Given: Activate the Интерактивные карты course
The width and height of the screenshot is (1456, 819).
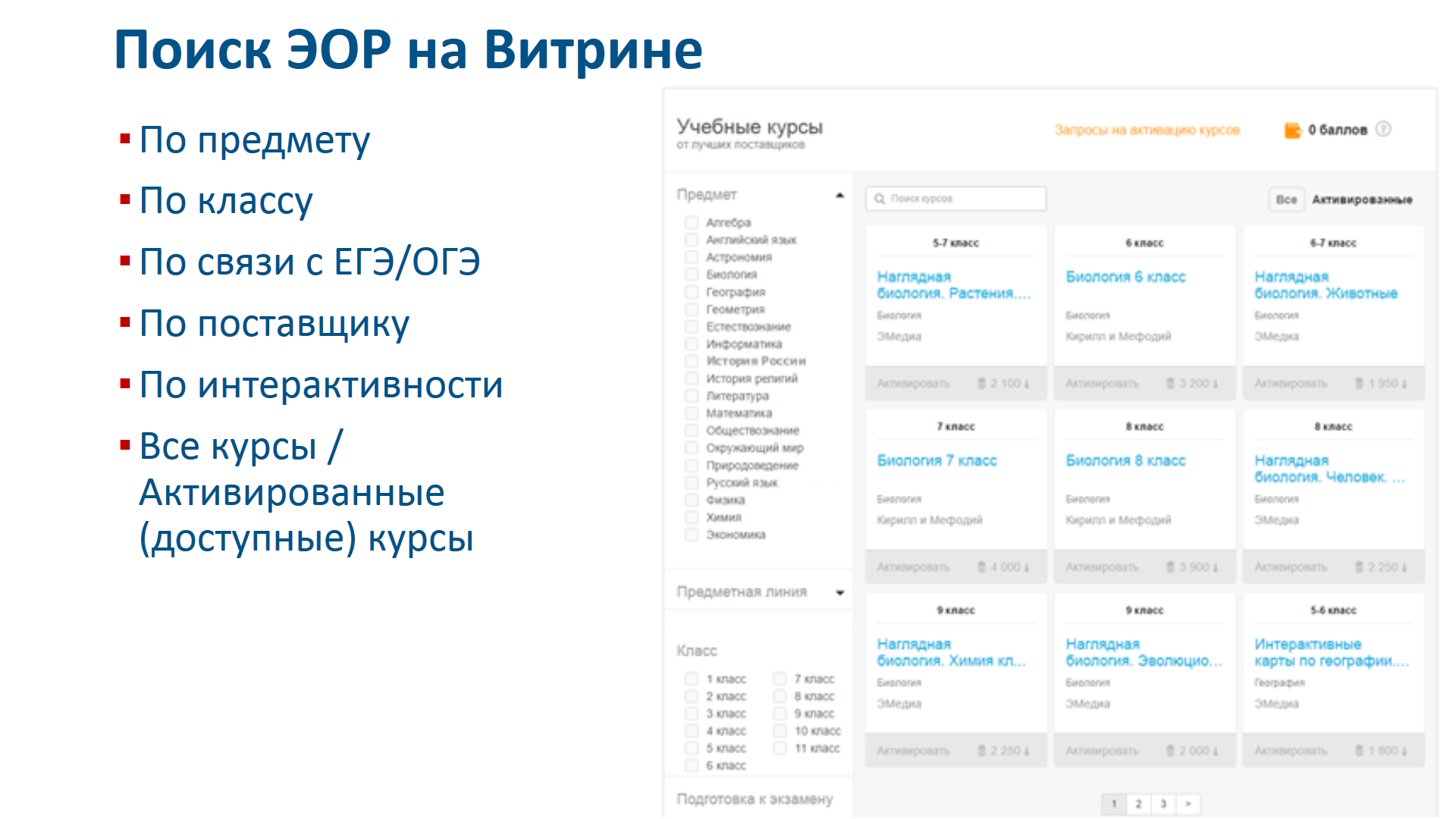Looking at the screenshot, I should click(1291, 751).
